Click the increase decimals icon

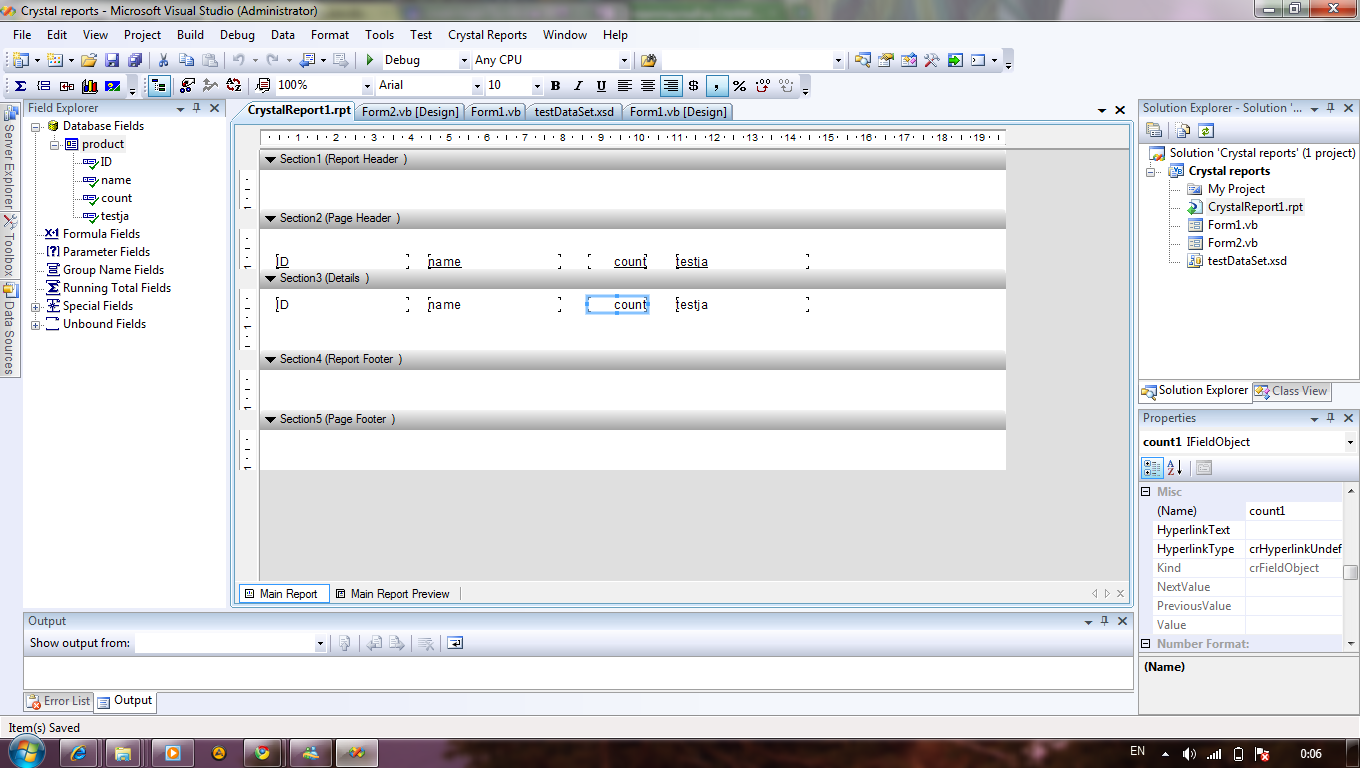coord(763,86)
